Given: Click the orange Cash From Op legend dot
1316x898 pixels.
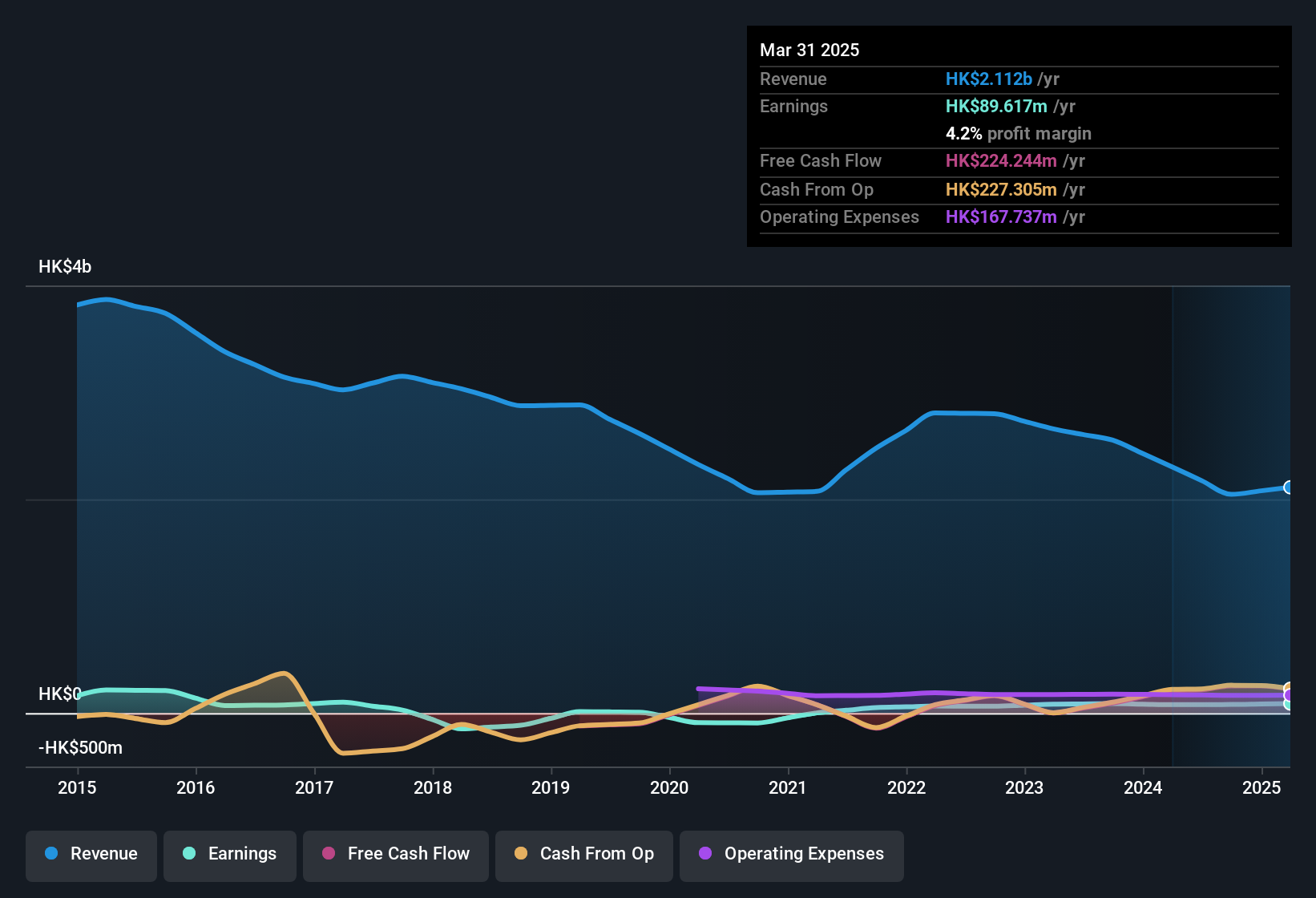Looking at the screenshot, I should click(521, 854).
